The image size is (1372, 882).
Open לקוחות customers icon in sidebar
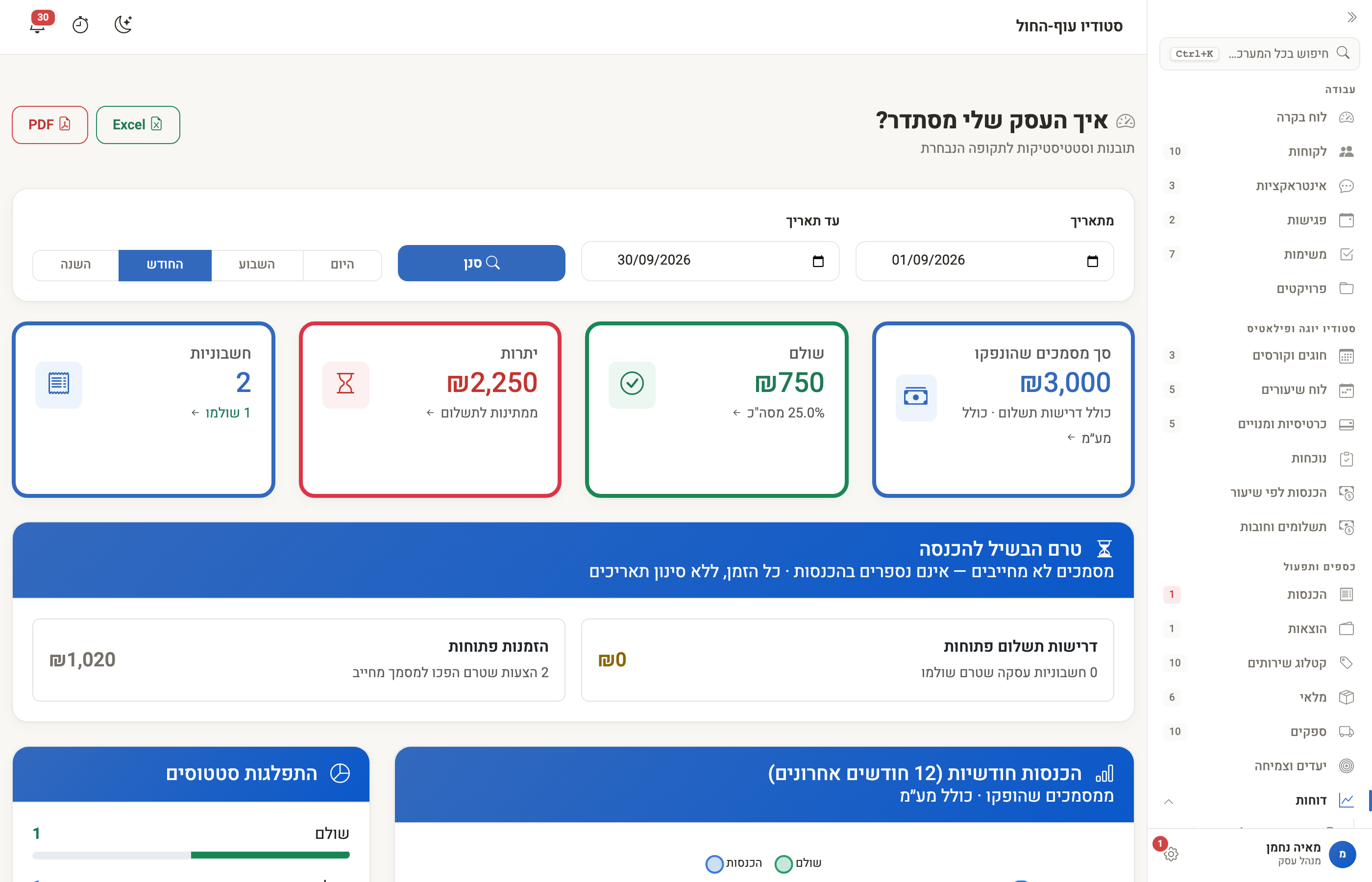click(1346, 151)
